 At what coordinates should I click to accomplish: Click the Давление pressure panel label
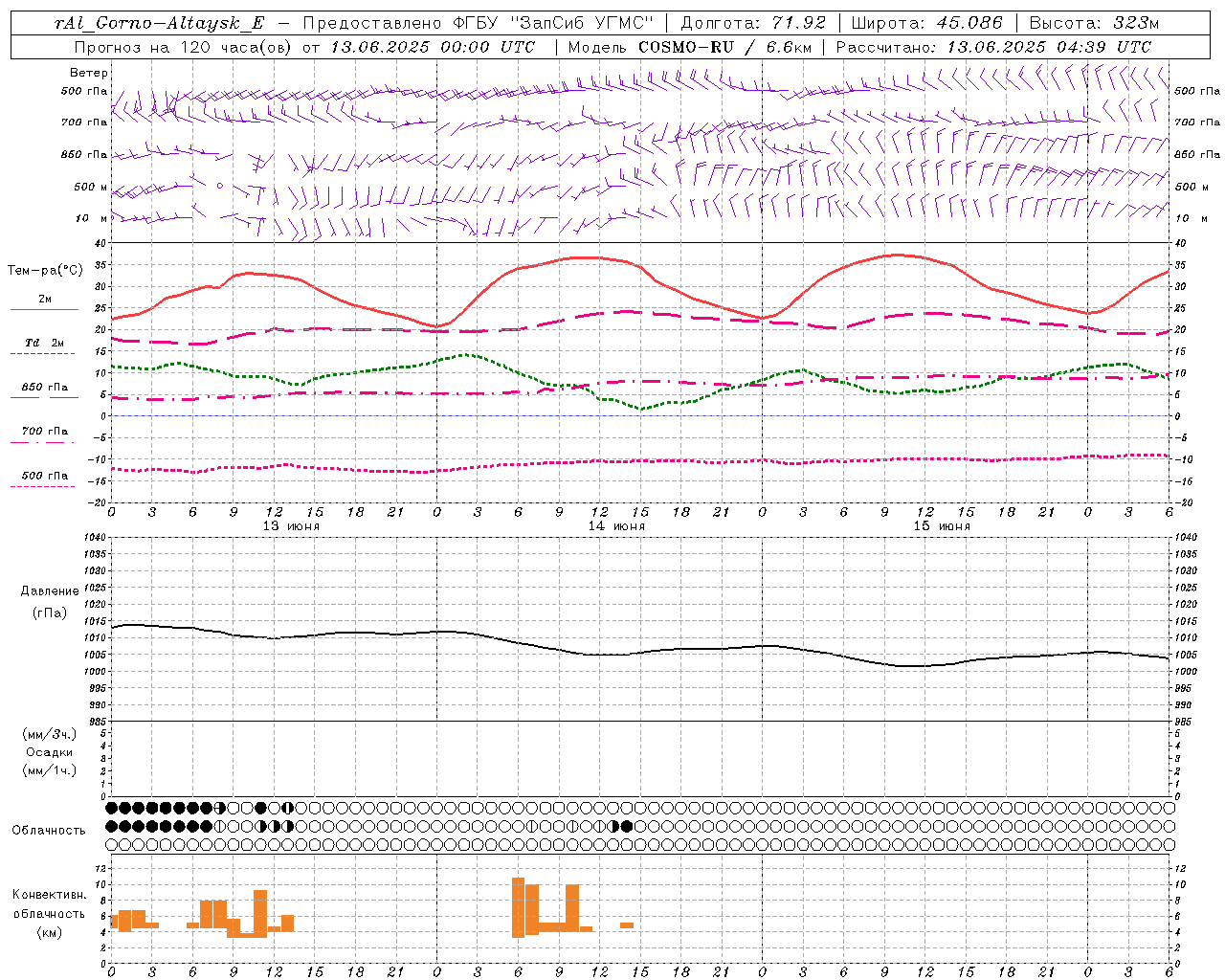[x=50, y=591]
